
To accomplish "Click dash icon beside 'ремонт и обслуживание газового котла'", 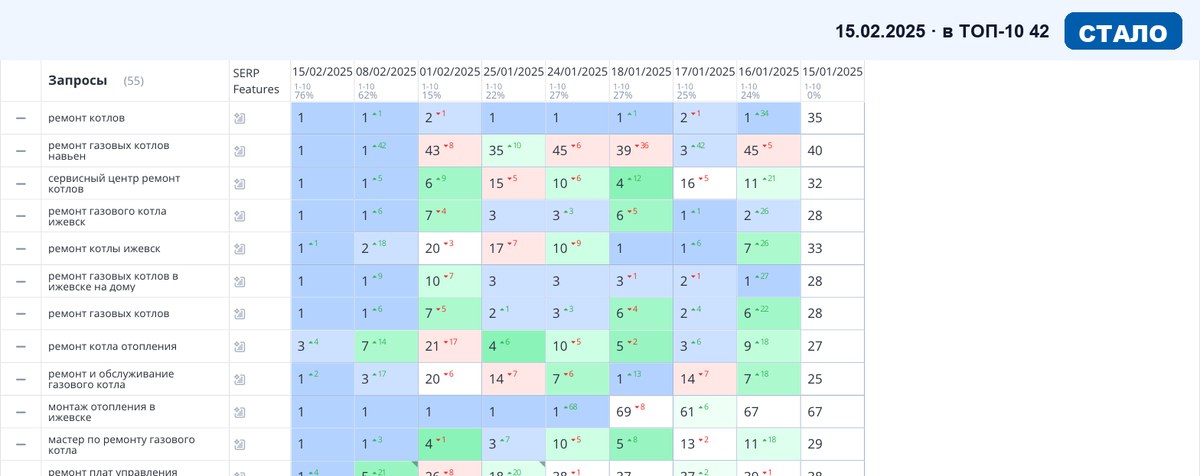I will tap(20, 380).
